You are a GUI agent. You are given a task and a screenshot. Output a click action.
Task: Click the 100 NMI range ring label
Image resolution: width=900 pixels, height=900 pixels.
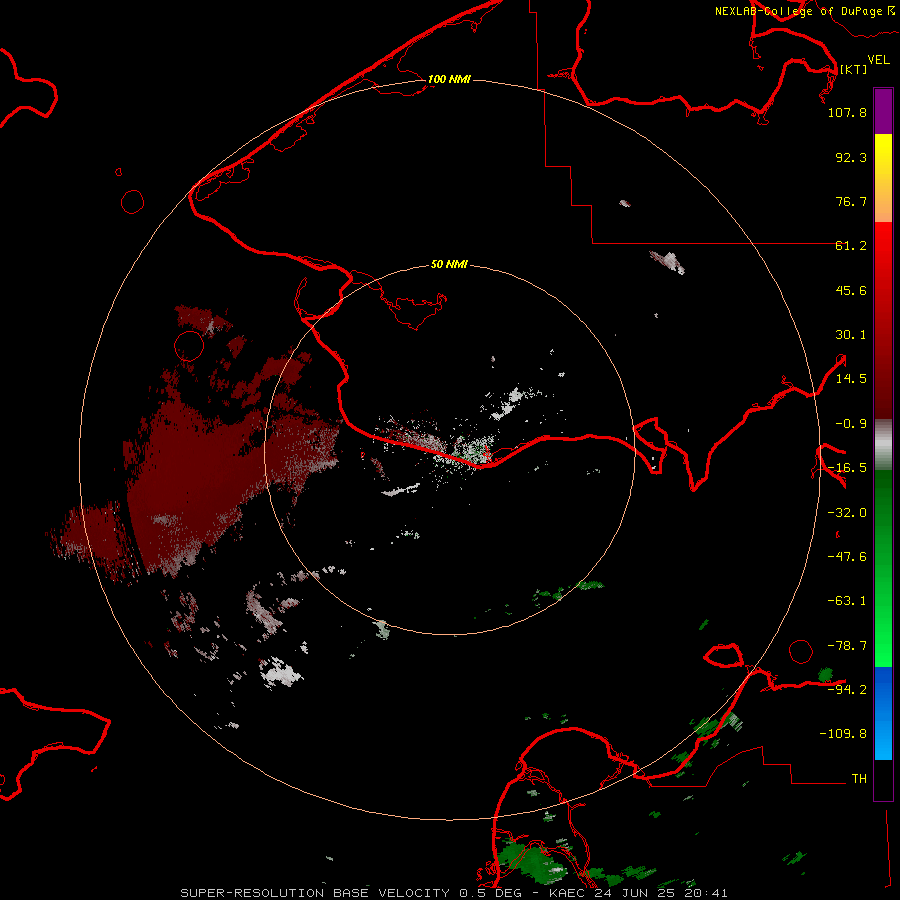pyautogui.click(x=449, y=79)
